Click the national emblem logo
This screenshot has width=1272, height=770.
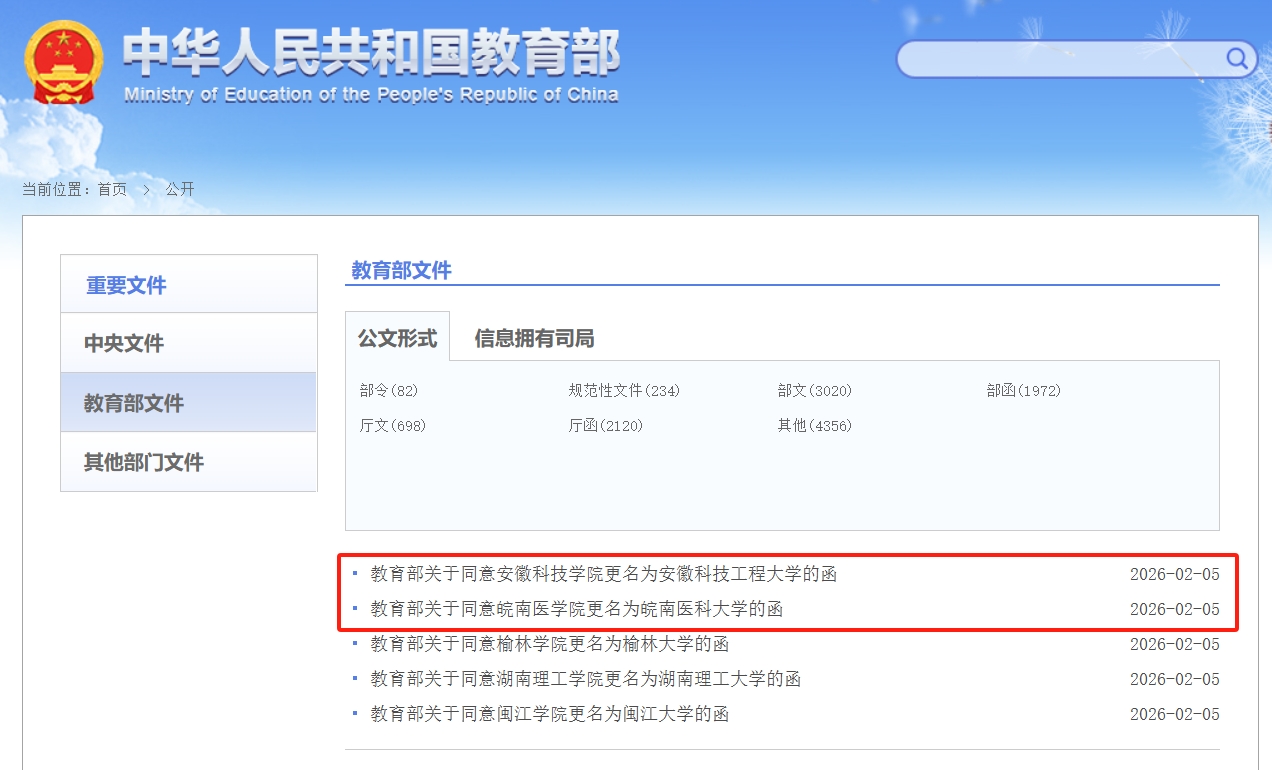coord(62,61)
